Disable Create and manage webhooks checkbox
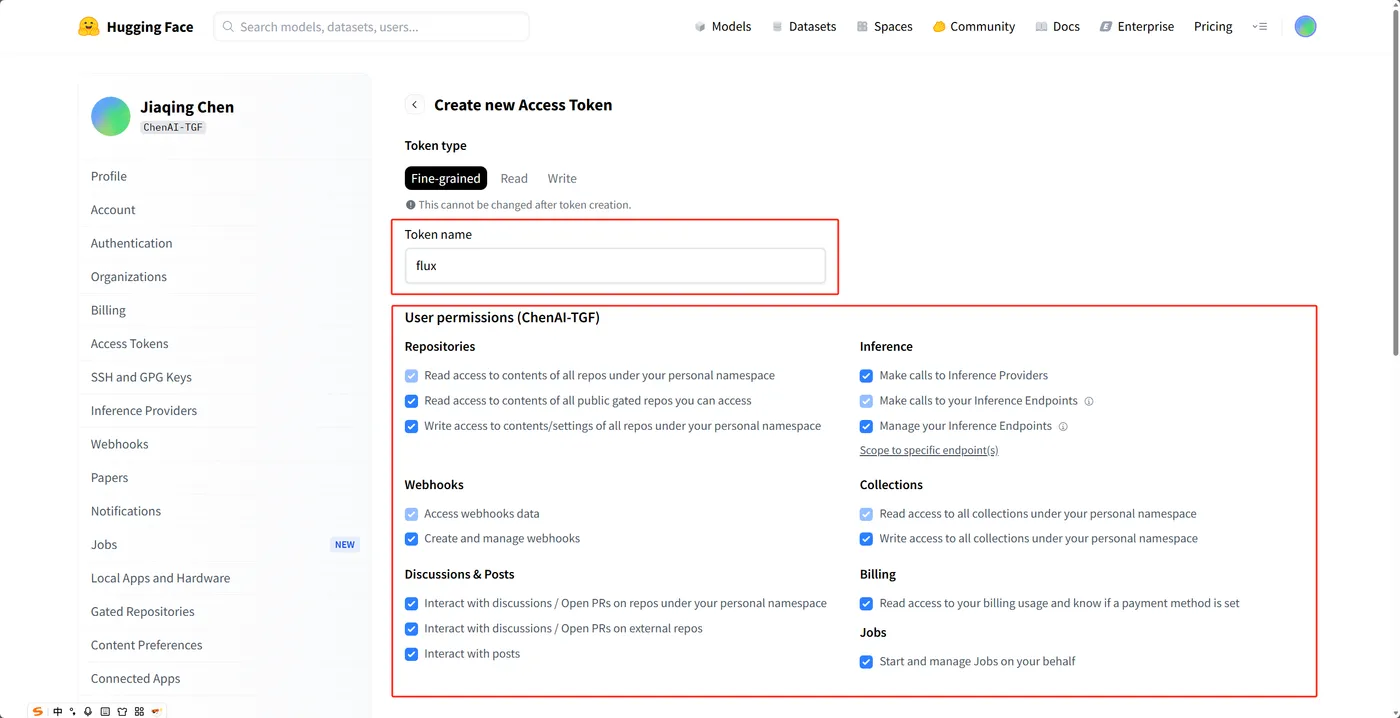1400x718 pixels. (411, 539)
